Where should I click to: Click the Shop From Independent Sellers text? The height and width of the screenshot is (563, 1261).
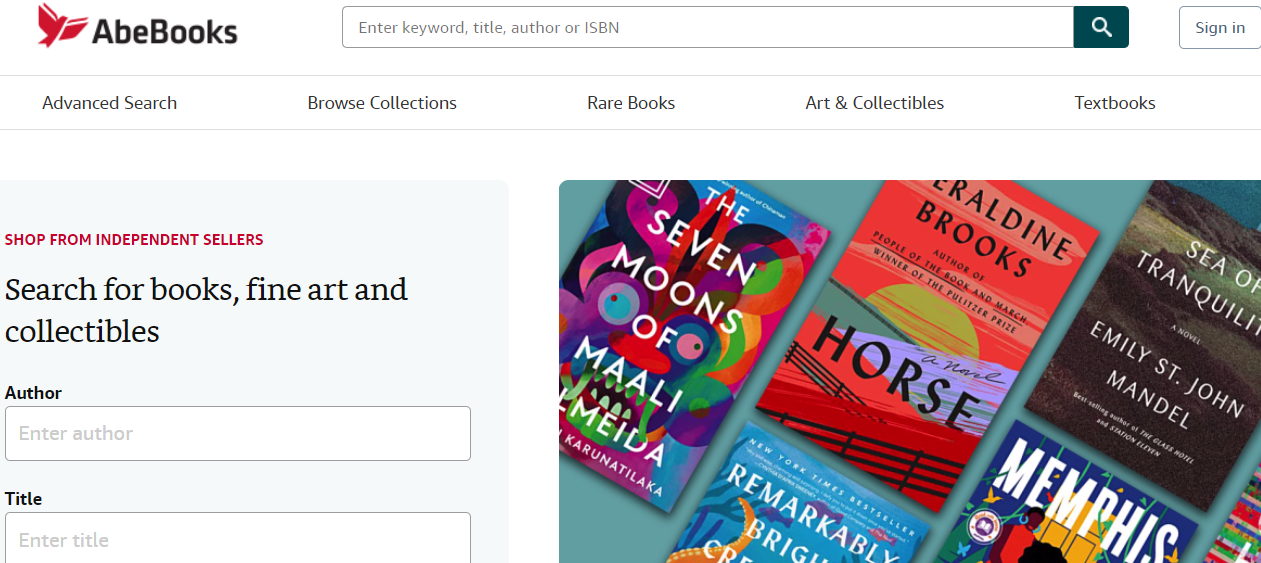(x=134, y=240)
